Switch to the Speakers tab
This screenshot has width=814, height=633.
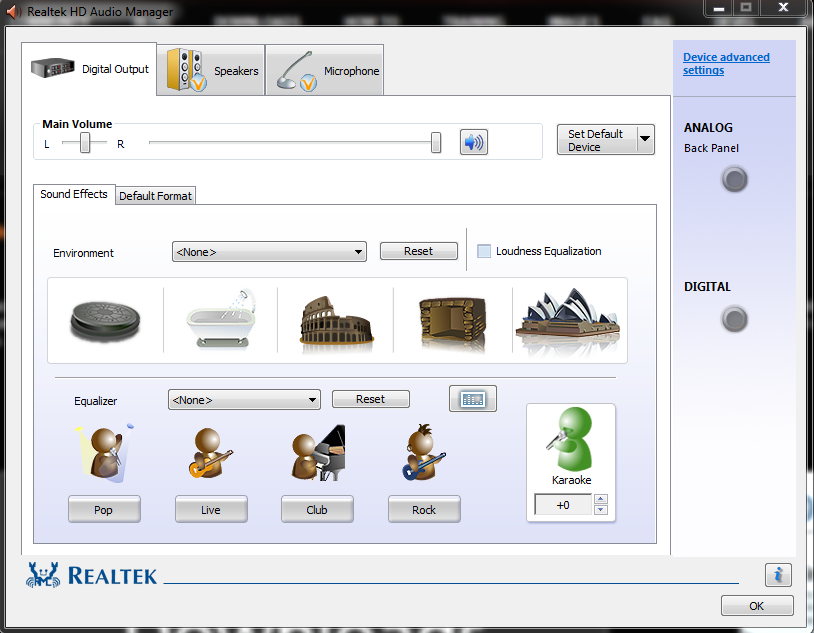211,70
